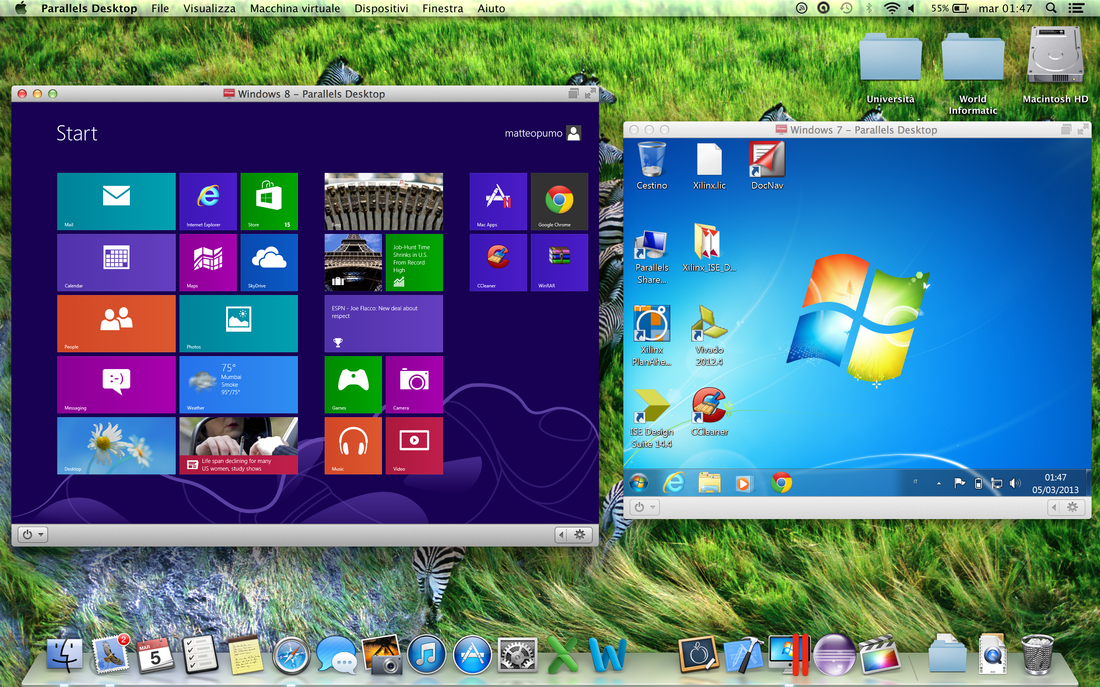
Task: Open the Games Xbox tile
Action: click(x=353, y=385)
